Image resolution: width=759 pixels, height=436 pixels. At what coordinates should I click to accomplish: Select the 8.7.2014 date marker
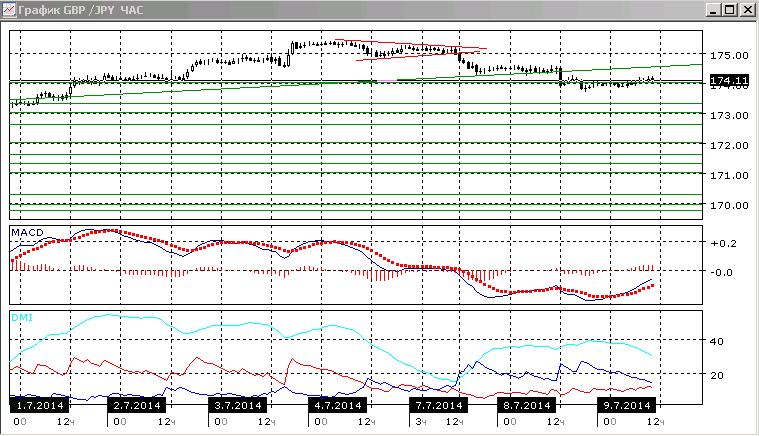click(x=527, y=405)
